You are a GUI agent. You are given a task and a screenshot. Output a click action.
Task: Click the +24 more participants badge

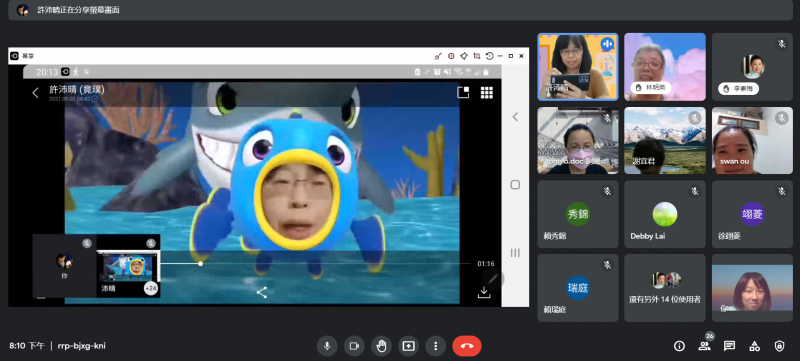tap(151, 288)
